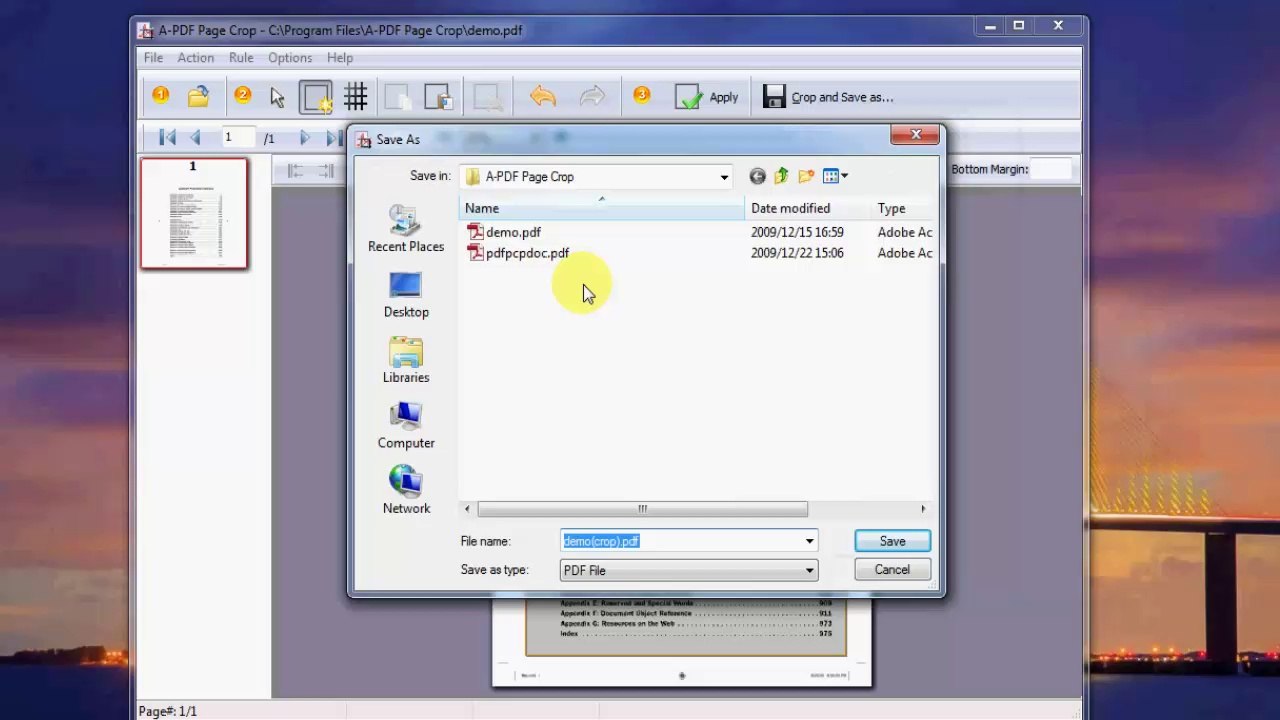Toggle the grid tool icon
1280x720 pixels.
point(356,97)
